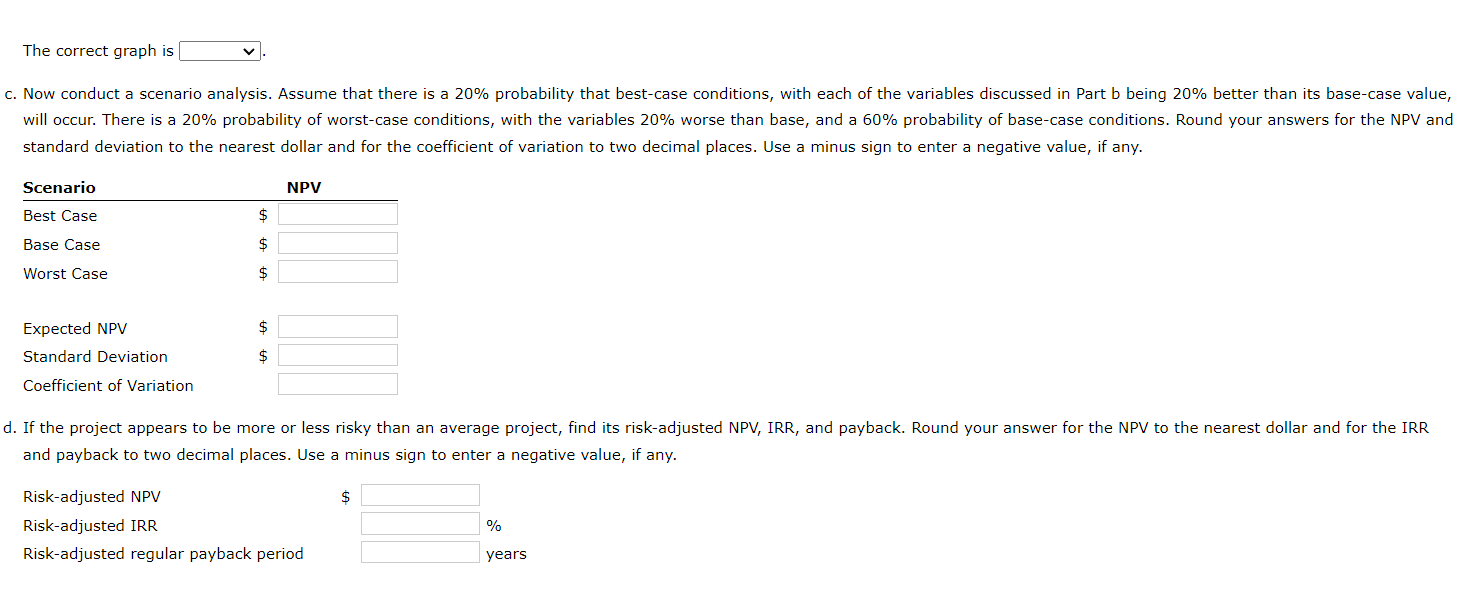Click the Best Case NPV input field
Image resolution: width=1457 pixels, height=592 pixels.
337,213
